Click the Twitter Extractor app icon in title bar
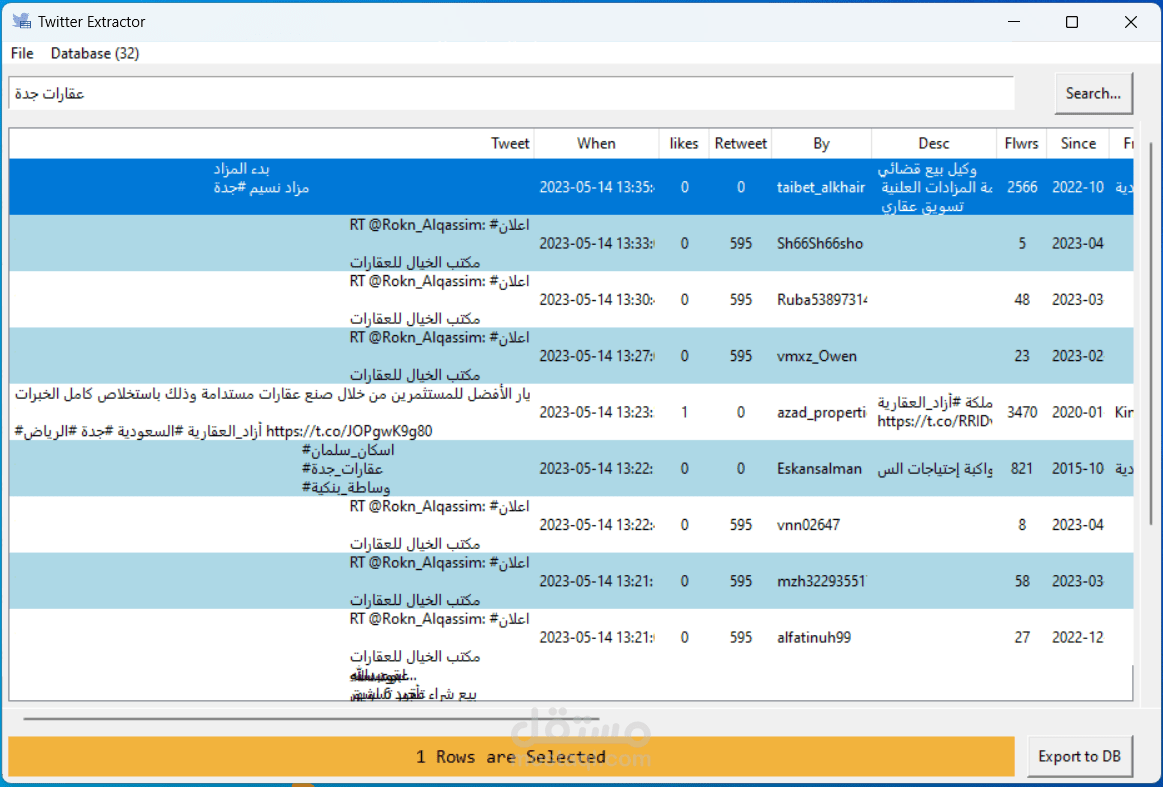Image resolution: width=1163 pixels, height=787 pixels. click(x=22, y=22)
